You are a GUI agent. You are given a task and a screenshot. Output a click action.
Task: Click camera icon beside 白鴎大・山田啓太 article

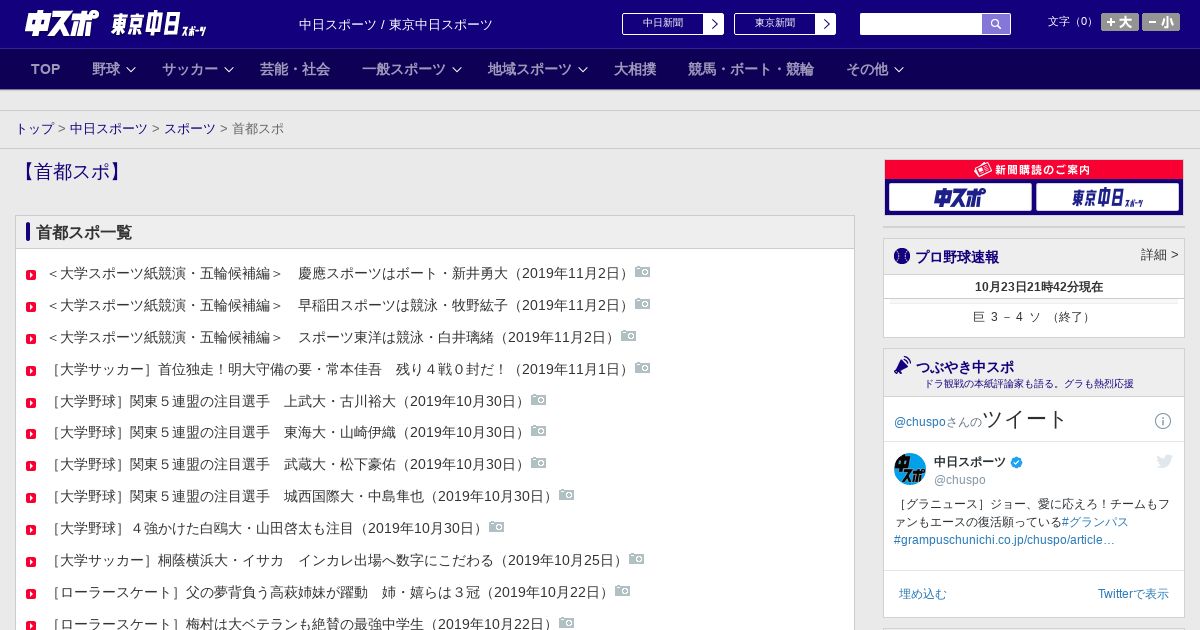click(497, 527)
